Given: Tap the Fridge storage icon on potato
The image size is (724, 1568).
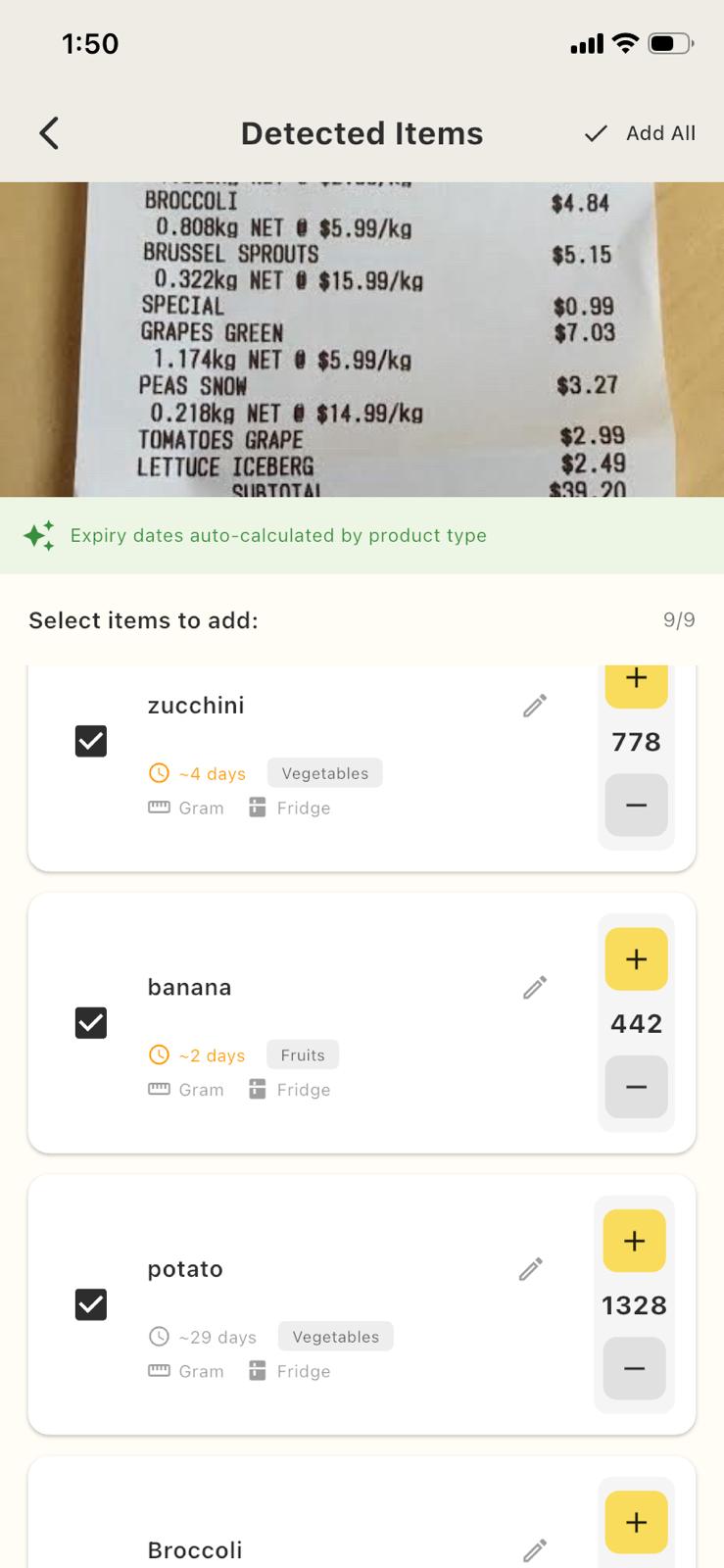Looking at the screenshot, I should coord(258,1371).
